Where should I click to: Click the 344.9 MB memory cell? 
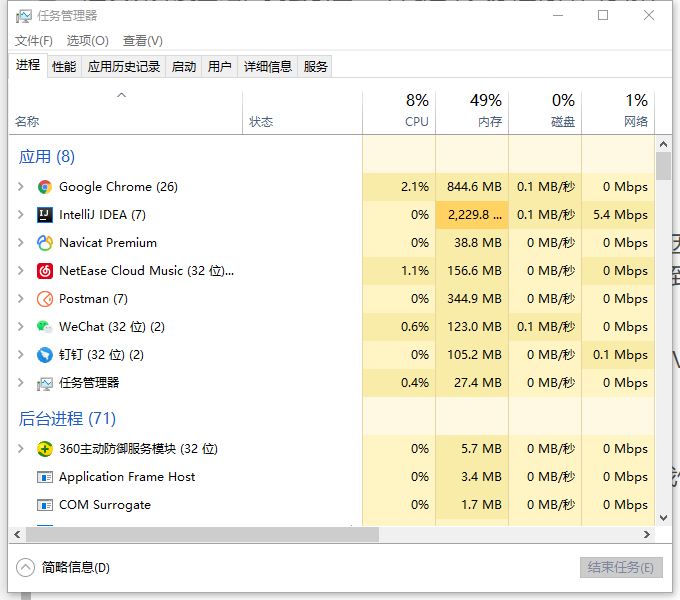click(474, 299)
